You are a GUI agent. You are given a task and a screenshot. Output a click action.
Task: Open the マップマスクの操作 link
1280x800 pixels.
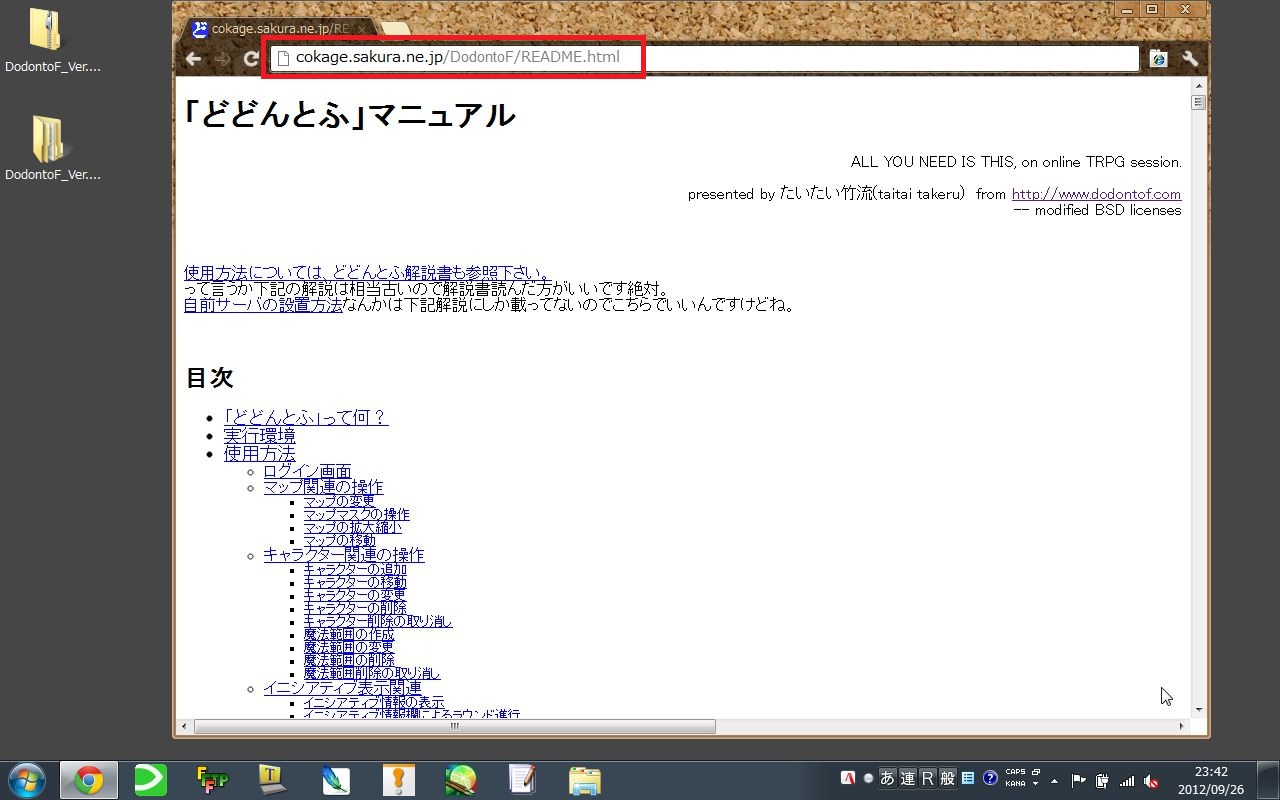(x=357, y=514)
